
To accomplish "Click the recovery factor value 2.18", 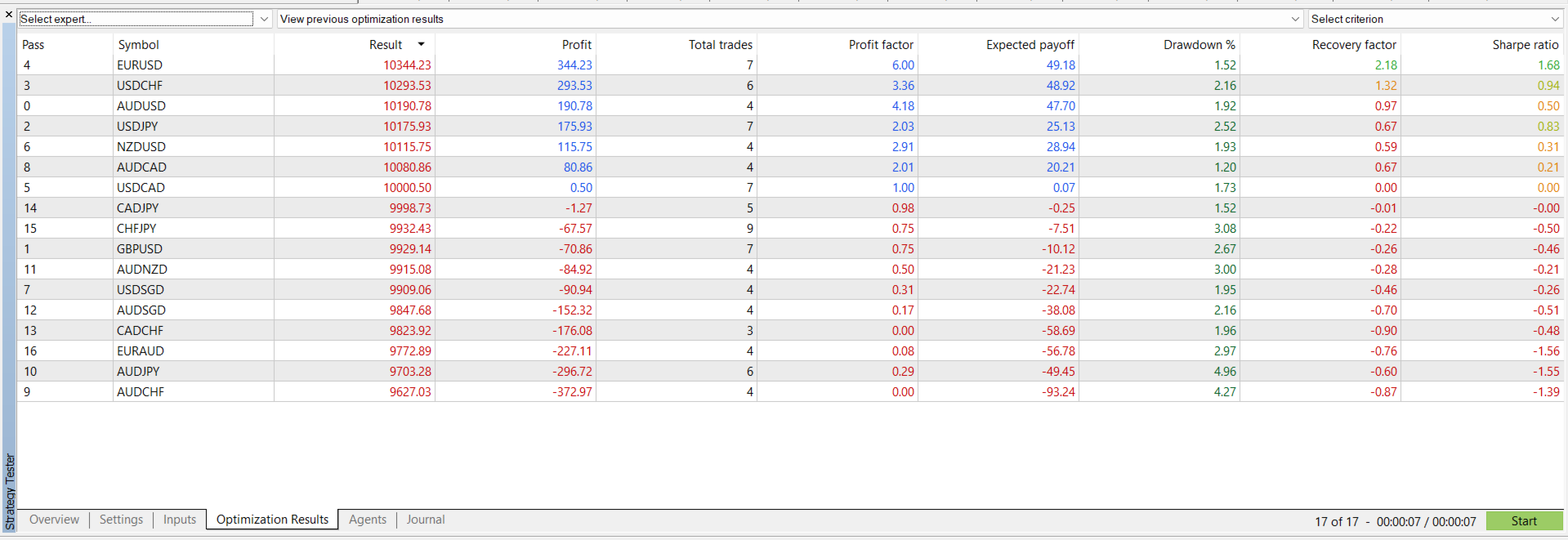I will click(1386, 65).
